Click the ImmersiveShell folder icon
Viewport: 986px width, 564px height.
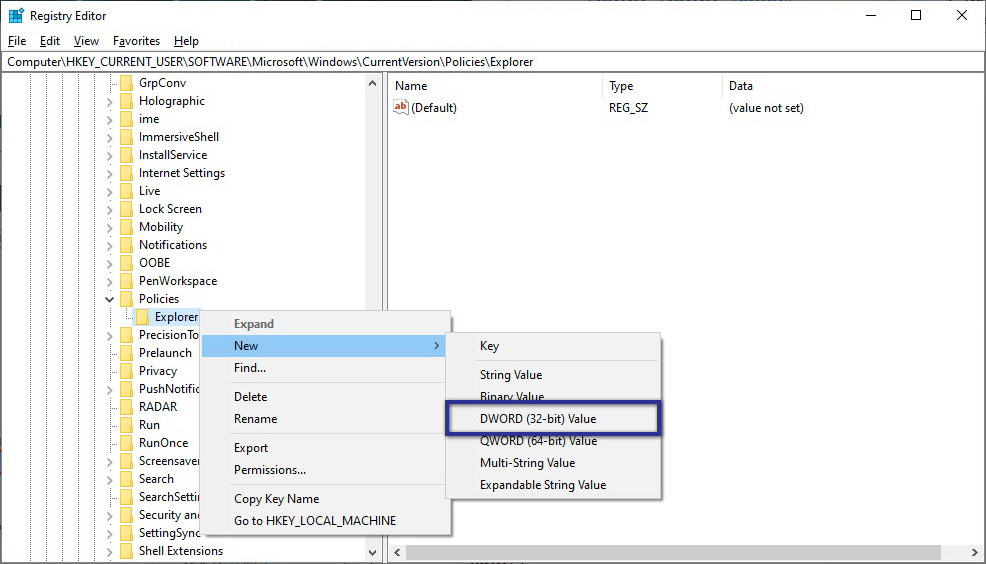(x=126, y=137)
